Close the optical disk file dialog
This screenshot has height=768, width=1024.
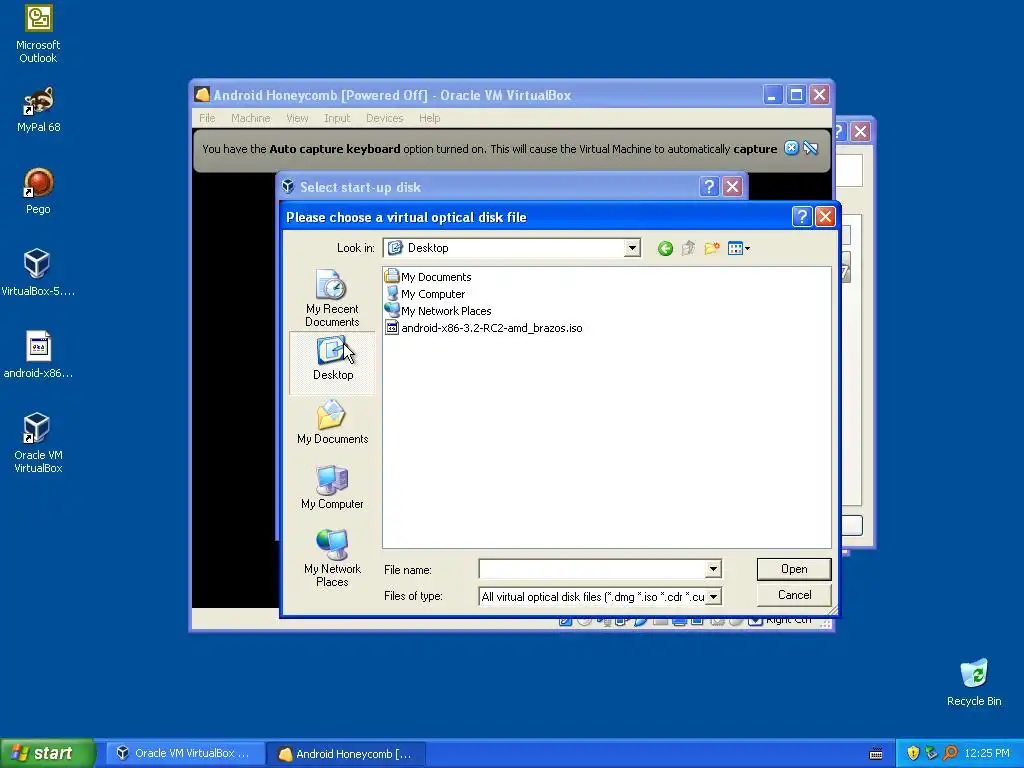(825, 217)
